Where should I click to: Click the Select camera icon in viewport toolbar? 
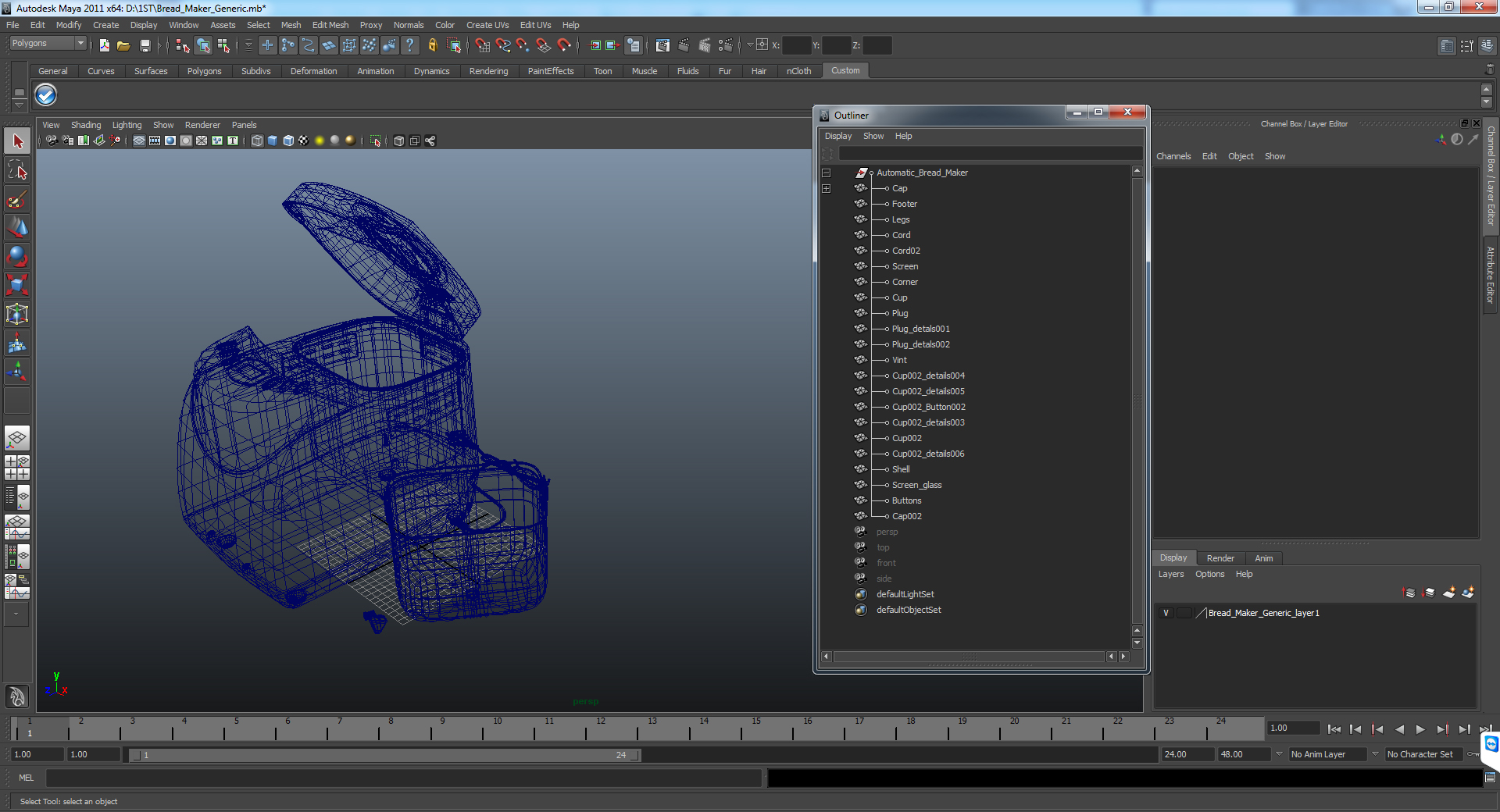[x=52, y=141]
